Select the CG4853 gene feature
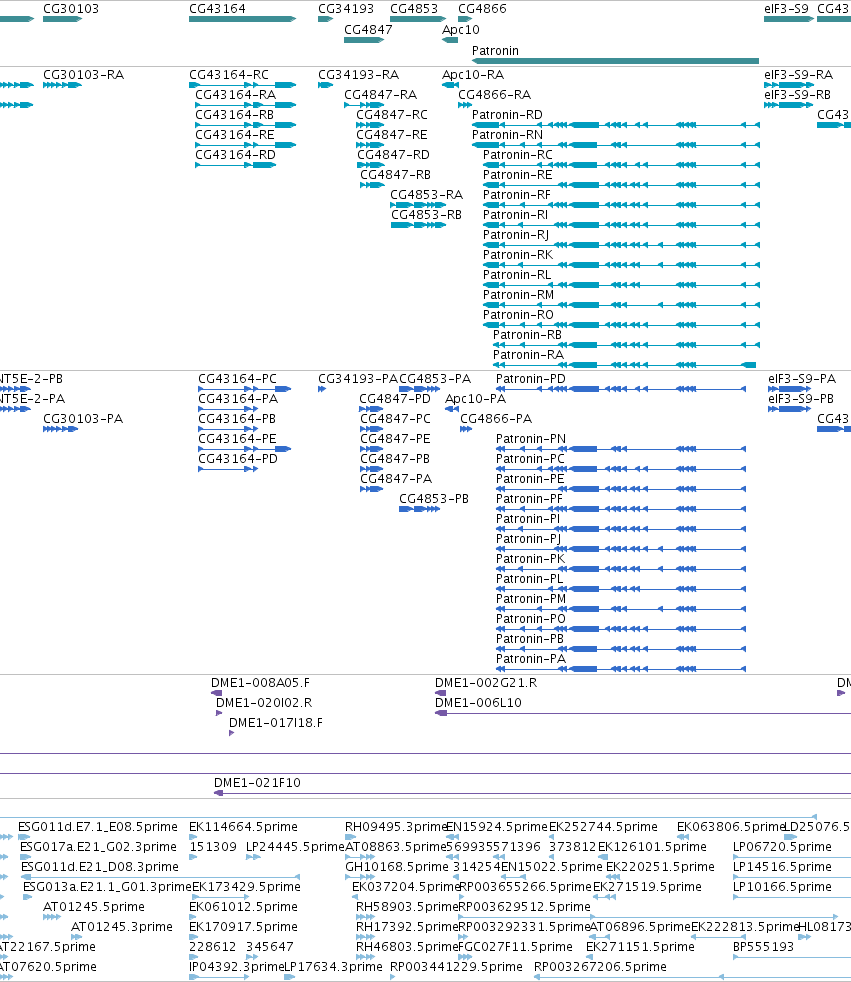 click(x=418, y=19)
